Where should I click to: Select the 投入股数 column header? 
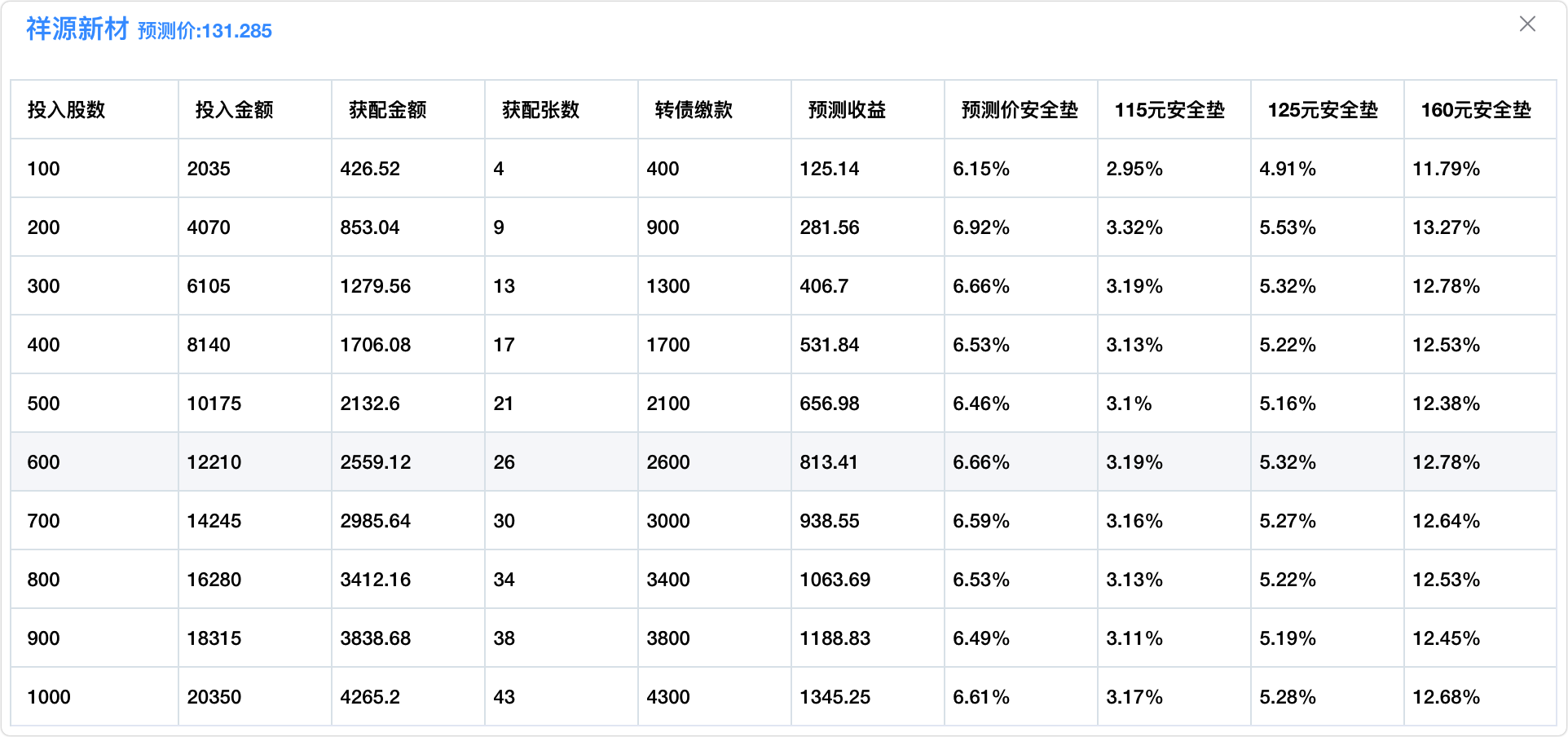pos(67,110)
